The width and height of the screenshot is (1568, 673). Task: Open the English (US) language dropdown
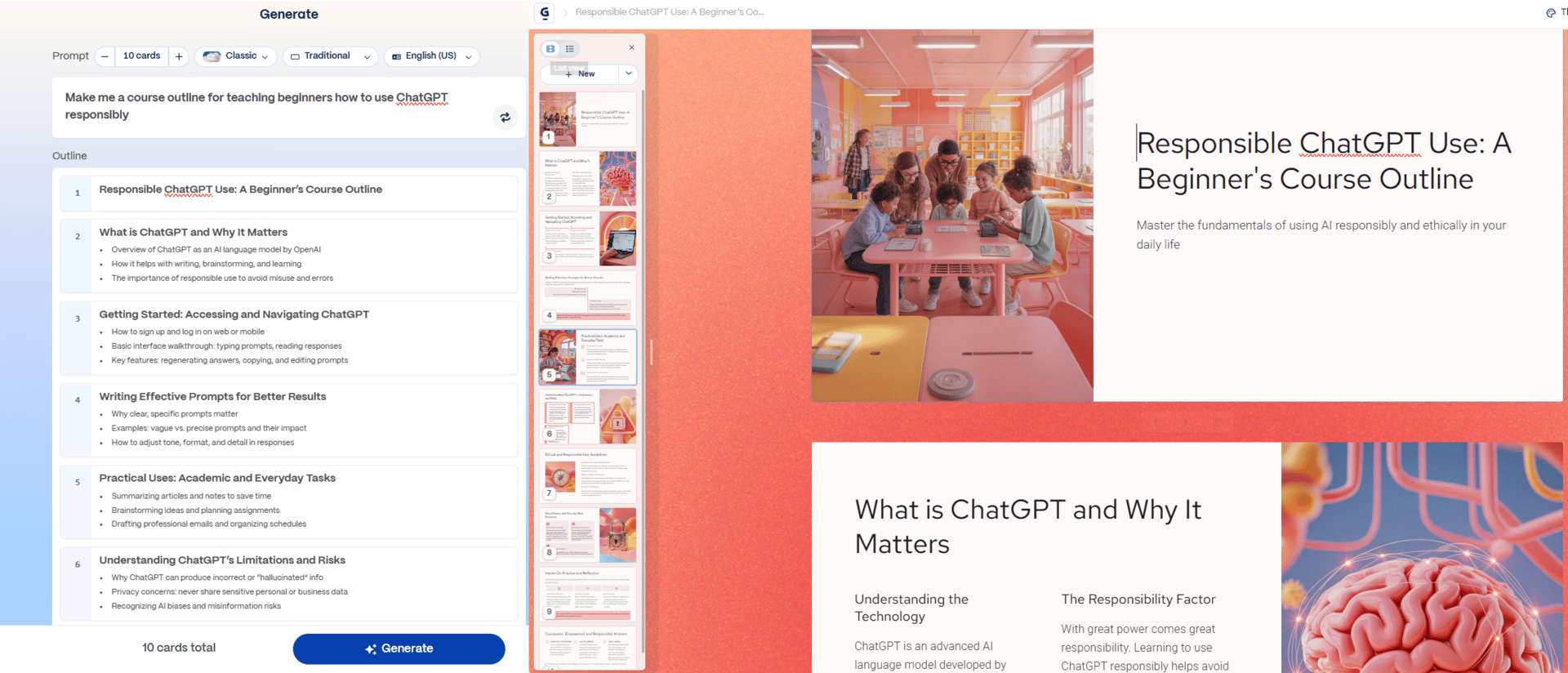pos(431,56)
